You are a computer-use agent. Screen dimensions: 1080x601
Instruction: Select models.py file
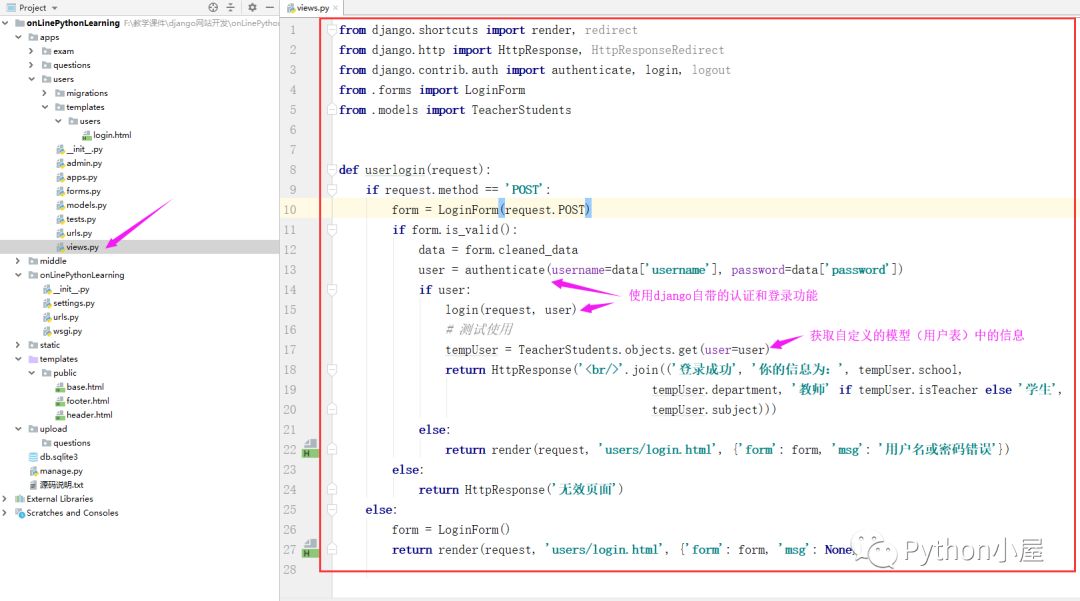[x=86, y=205]
